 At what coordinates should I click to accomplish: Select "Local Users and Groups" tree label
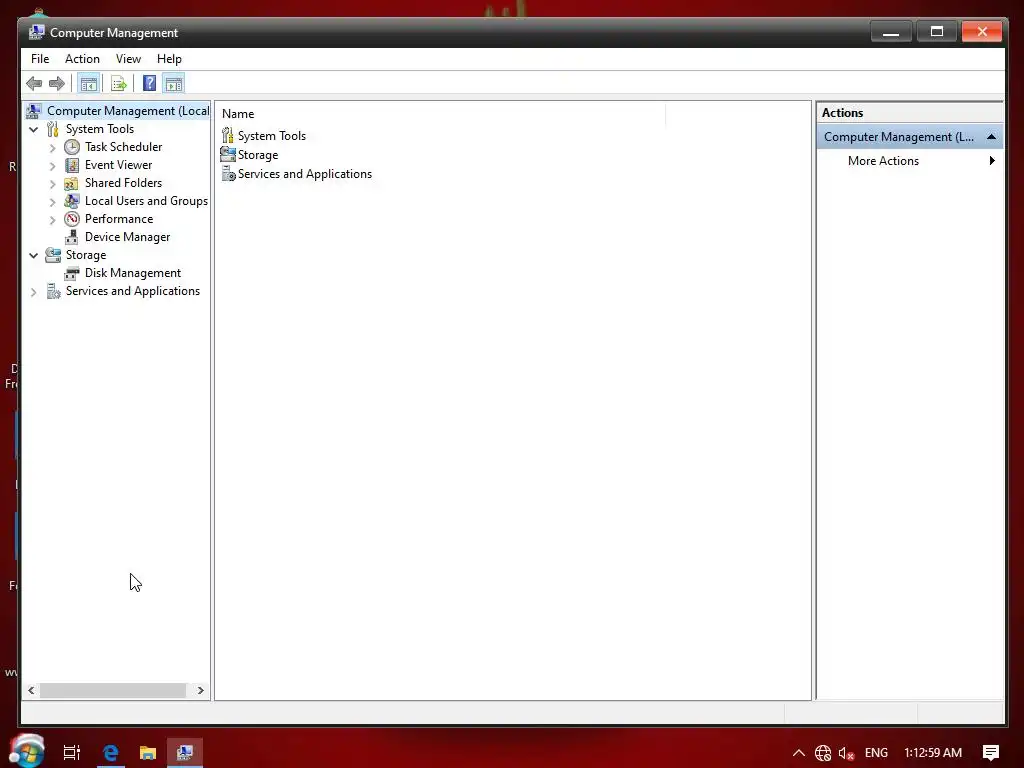pos(146,201)
